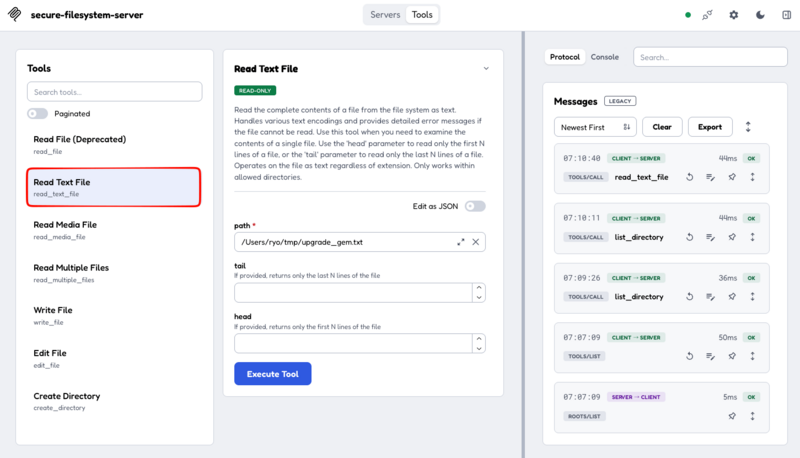The height and width of the screenshot is (458, 800).
Task: Edit and resend the tools/list message
Action: (x=710, y=356)
